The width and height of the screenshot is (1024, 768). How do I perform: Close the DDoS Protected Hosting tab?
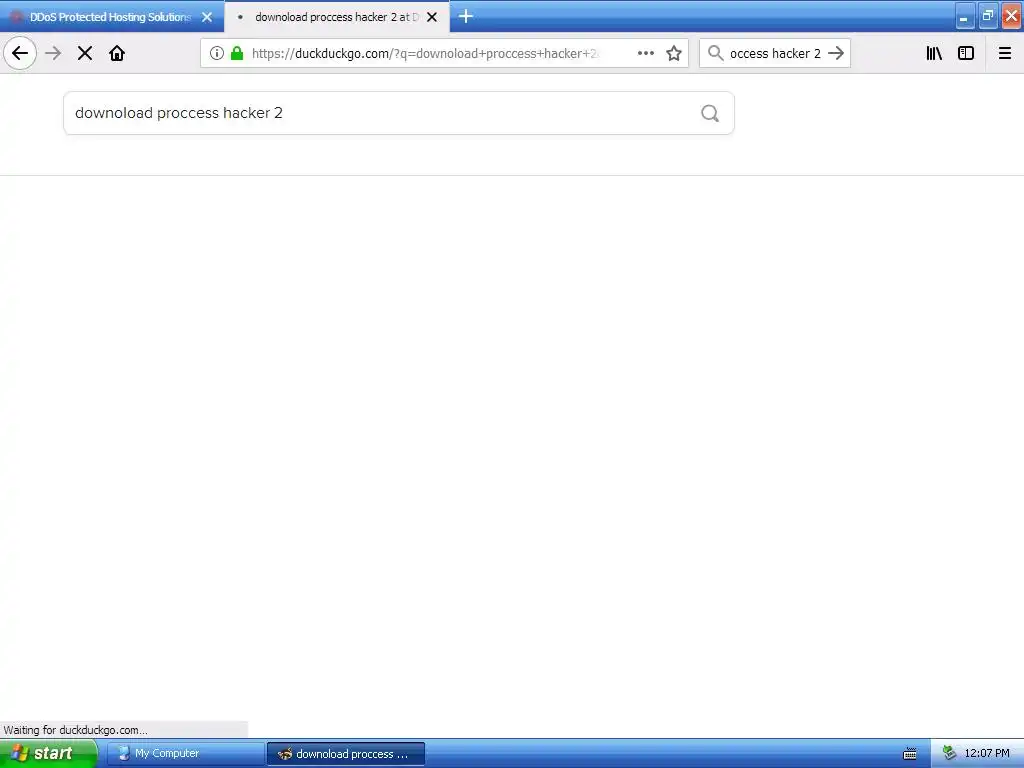coord(207,17)
